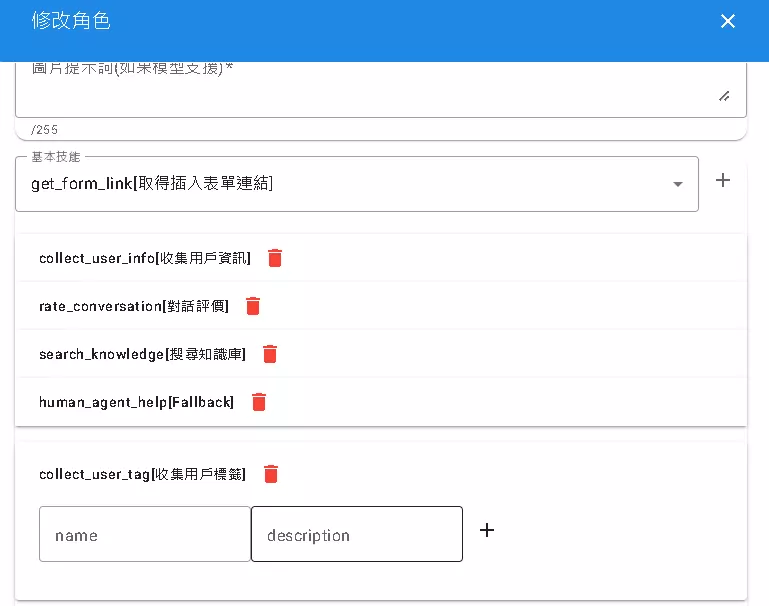Viewport: 769px width, 606px height.
Task: Click the search_knowledge[搜尋知識庫] label
Action: pos(142,354)
